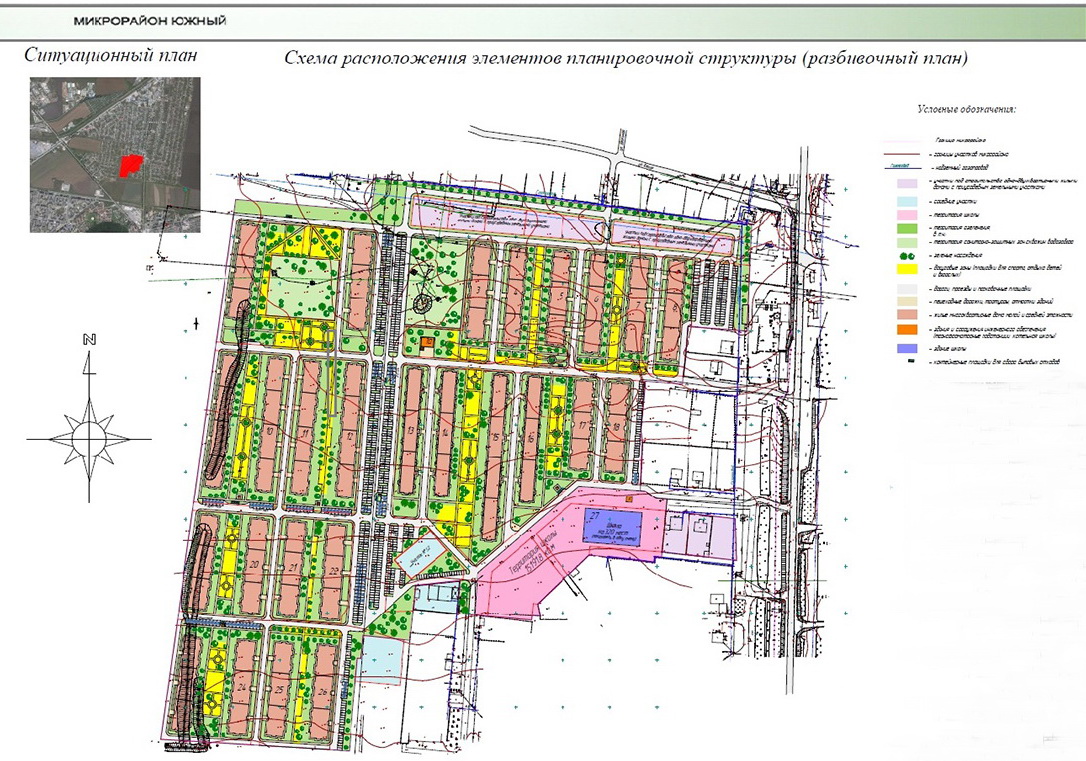Click the bright green landscaping legend swatch
This screenshot has height=761, width=1086.
pos(907,229)
